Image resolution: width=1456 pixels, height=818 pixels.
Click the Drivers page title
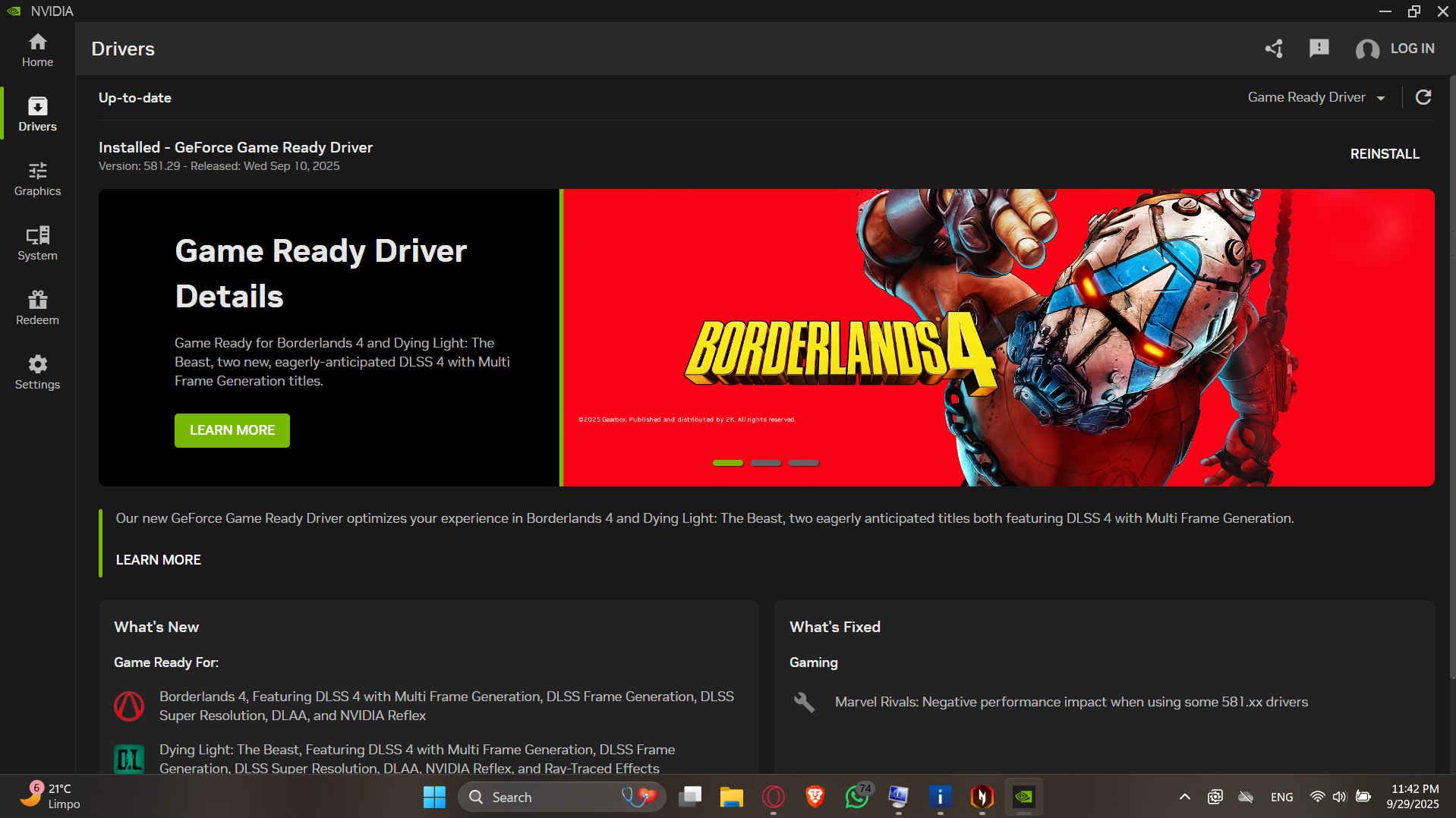[x=123, y=49]
